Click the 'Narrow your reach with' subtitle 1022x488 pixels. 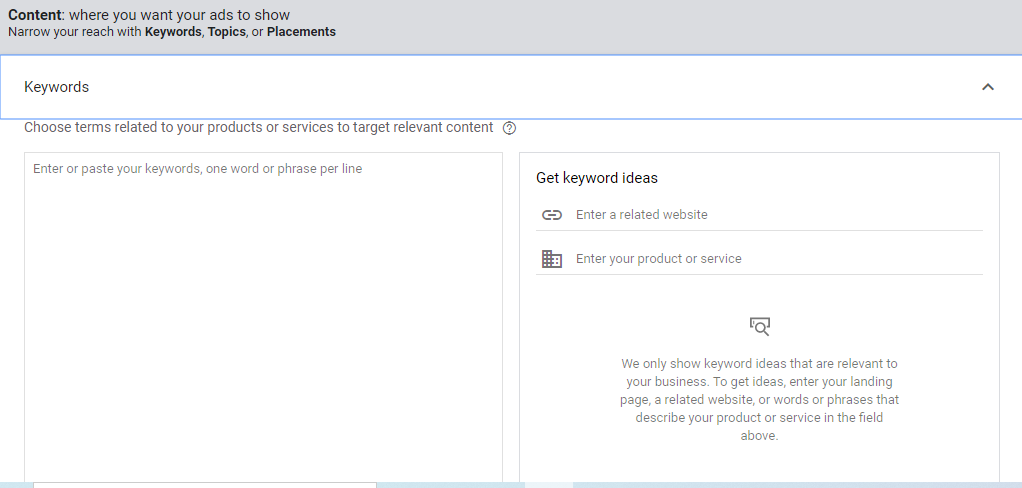tap(74, 32)
